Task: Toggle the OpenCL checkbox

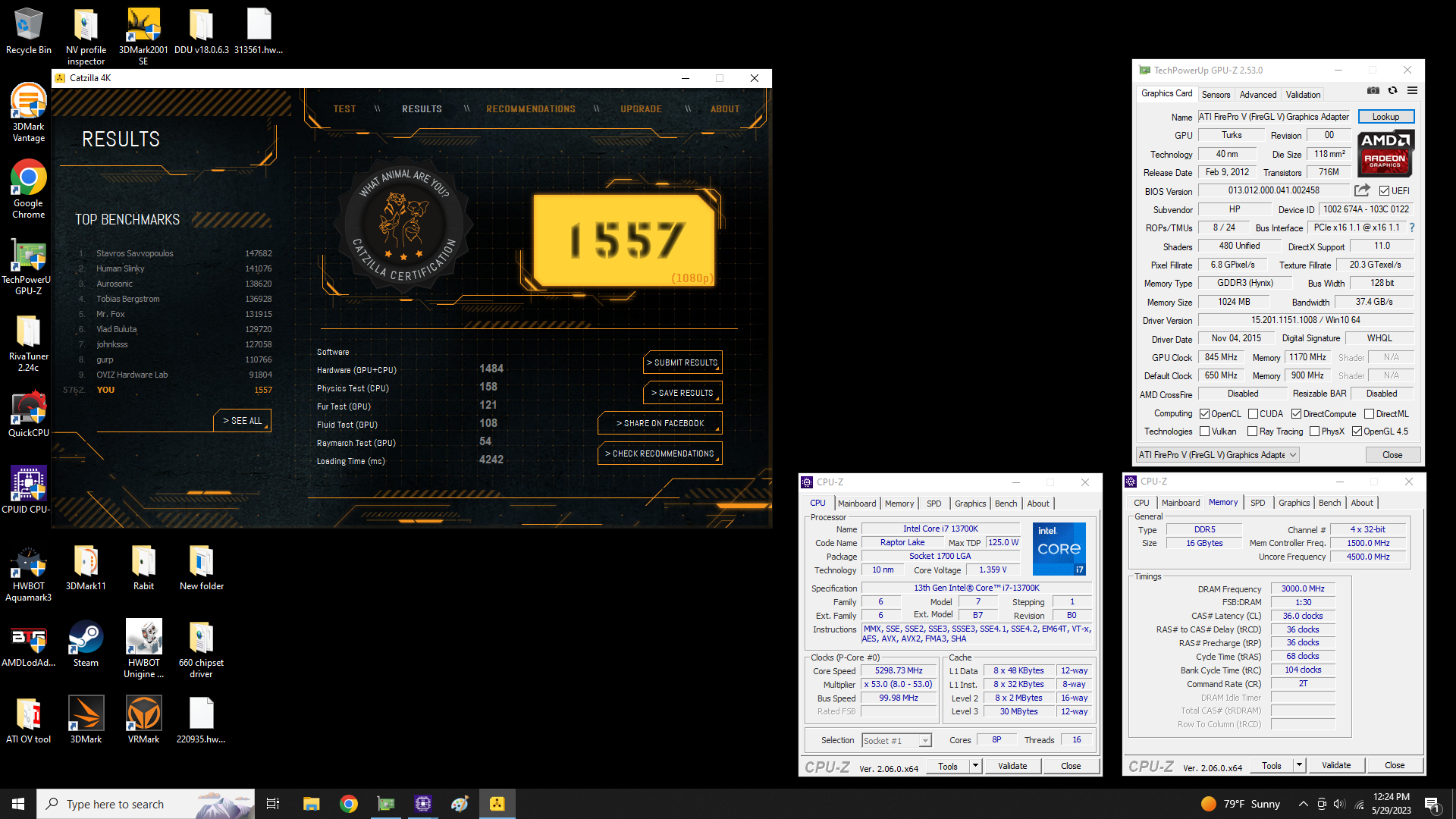Action: click(x=1204, y=414)
